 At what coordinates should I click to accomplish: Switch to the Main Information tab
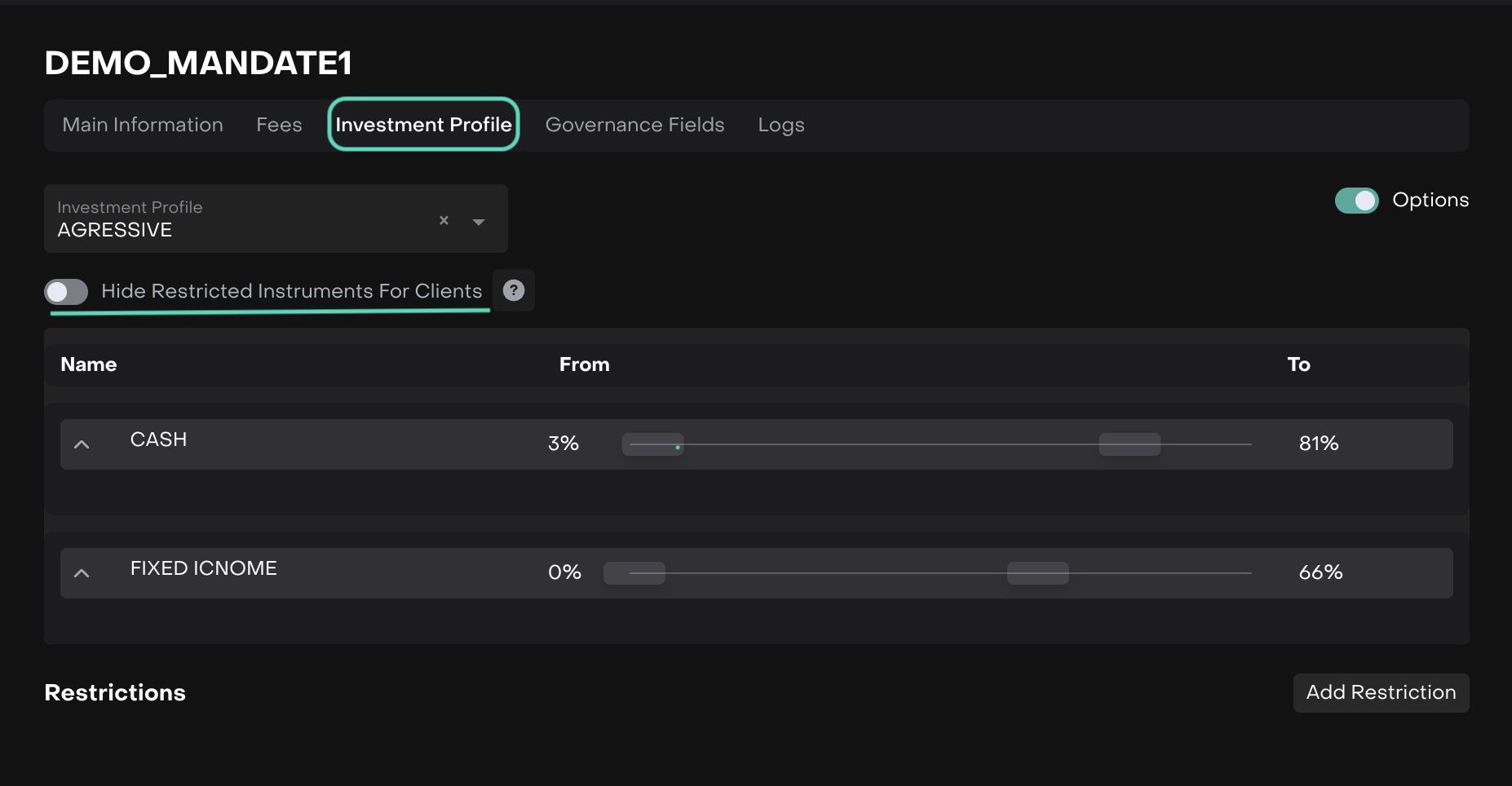(x=143, y=125)
